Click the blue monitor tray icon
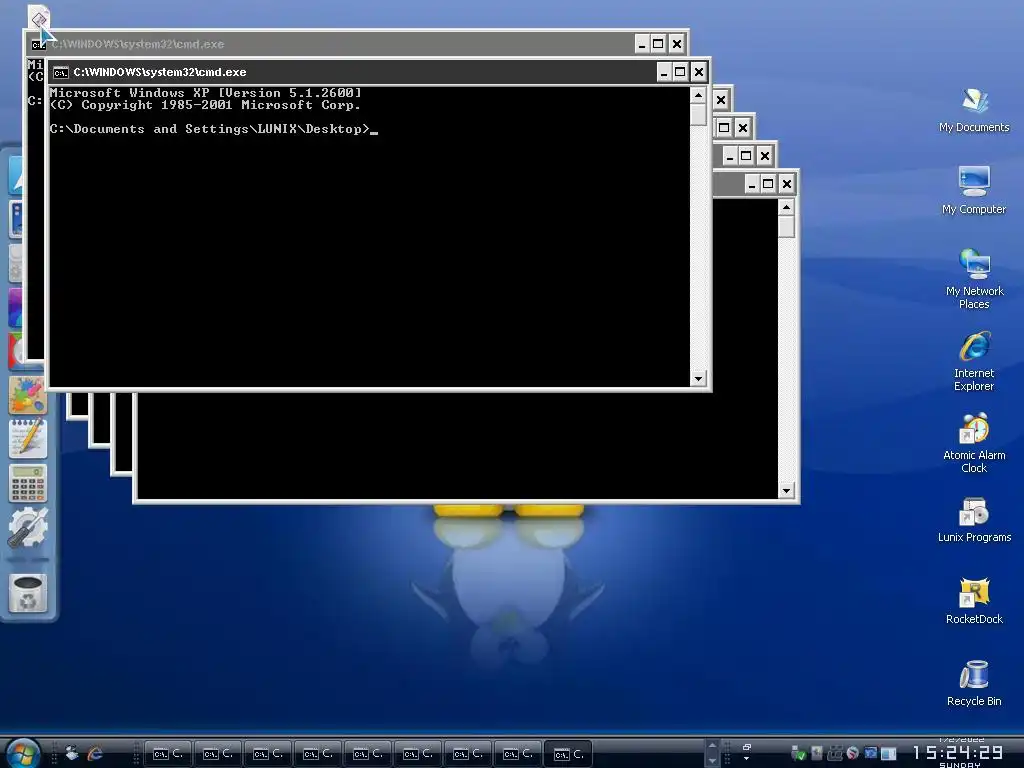 click(x=871, y=753)
